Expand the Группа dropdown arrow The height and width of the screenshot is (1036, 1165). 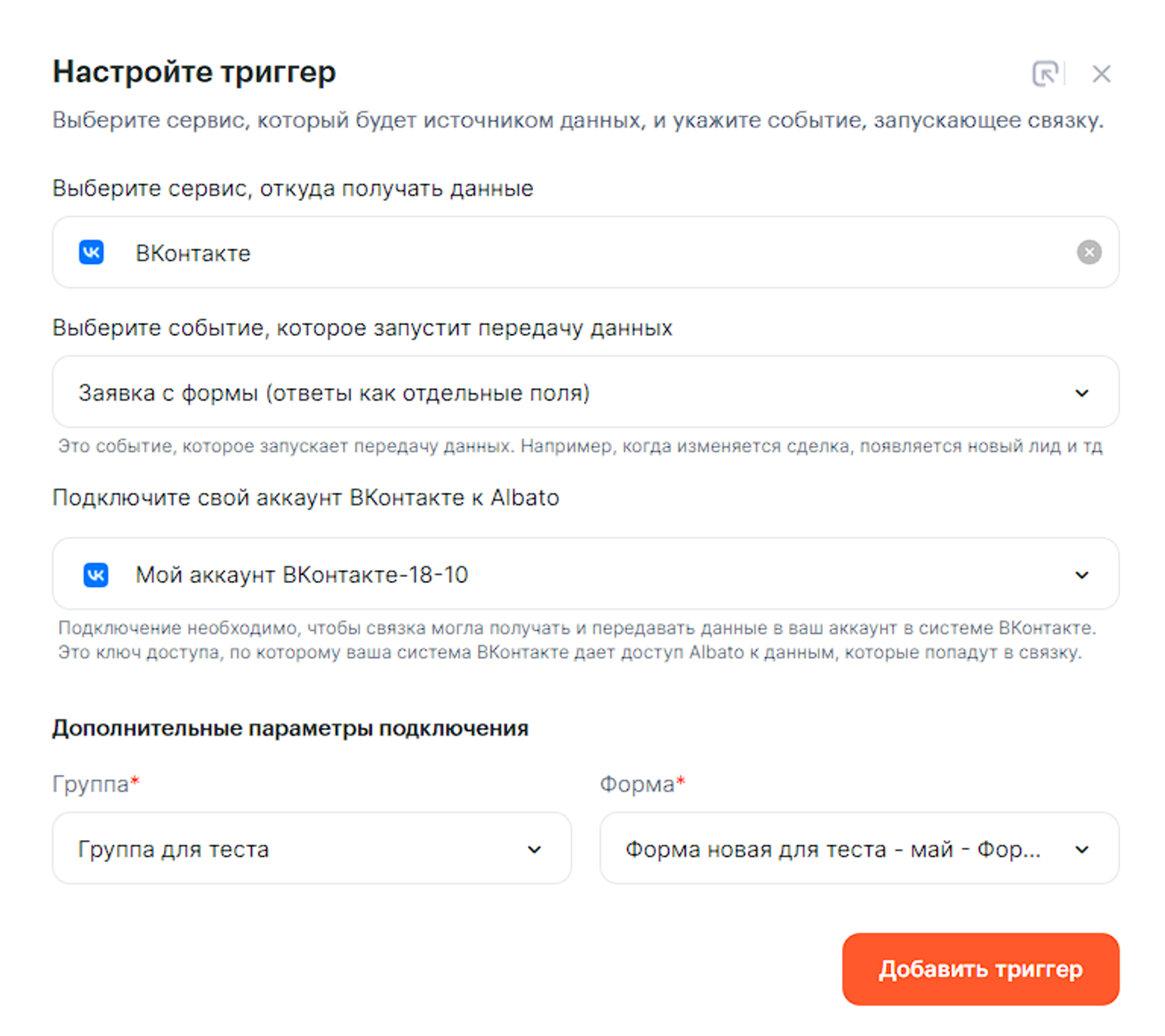[x=534, y=849]
